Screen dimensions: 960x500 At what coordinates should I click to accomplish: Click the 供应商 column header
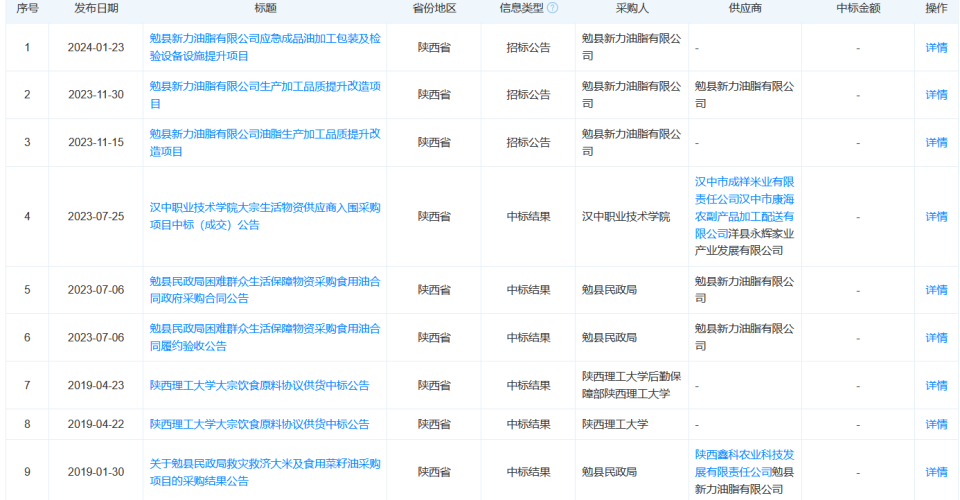coord(745,8)
